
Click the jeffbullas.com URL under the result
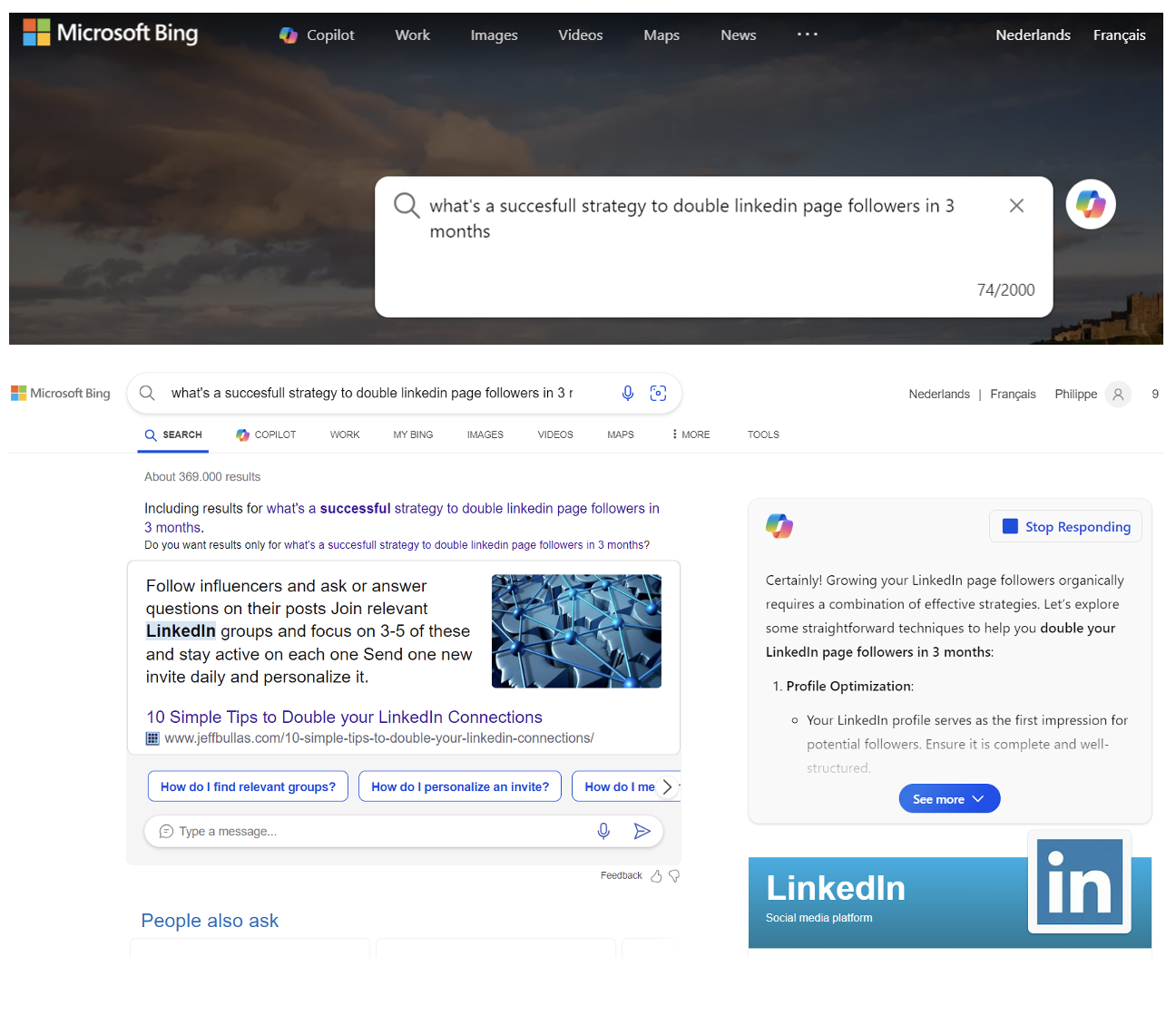click(x=379, y=738)
